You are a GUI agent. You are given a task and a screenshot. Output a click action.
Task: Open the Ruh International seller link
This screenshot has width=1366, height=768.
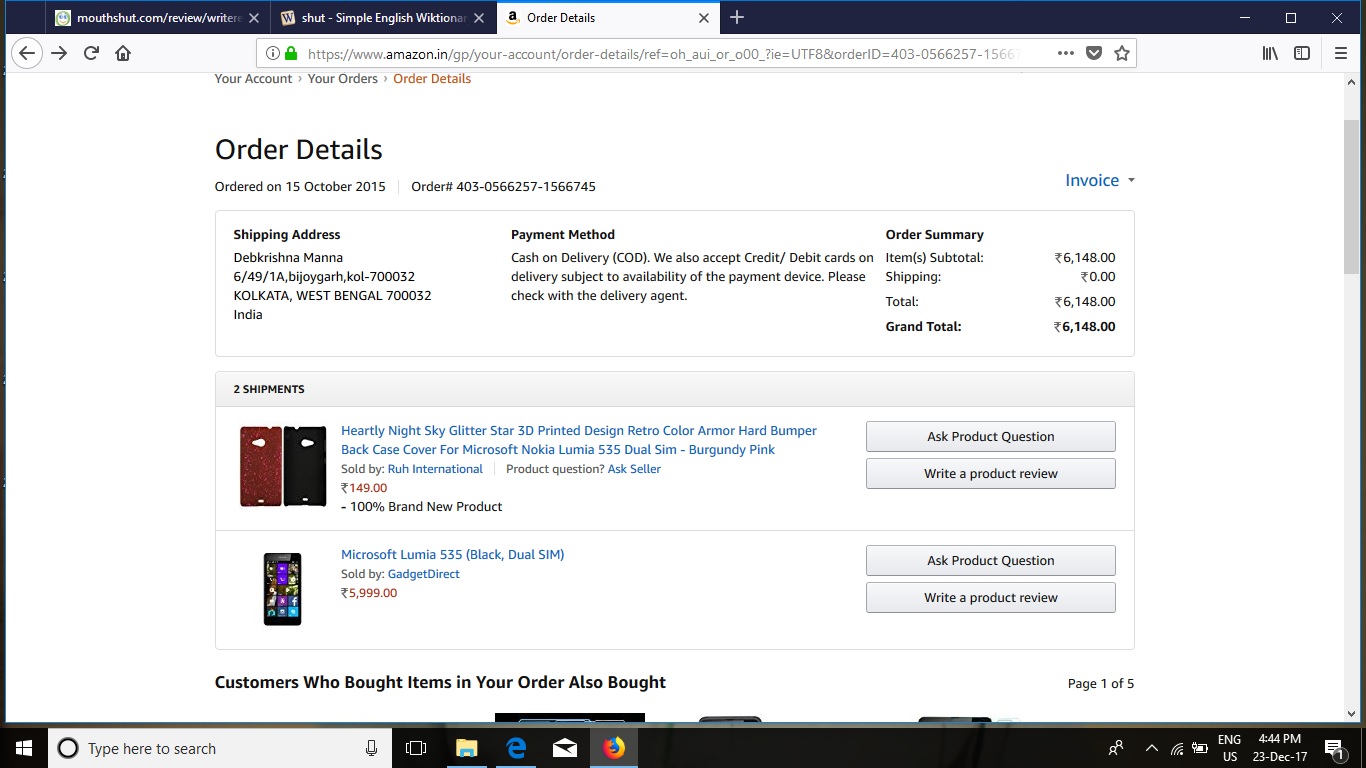(435, 469)
